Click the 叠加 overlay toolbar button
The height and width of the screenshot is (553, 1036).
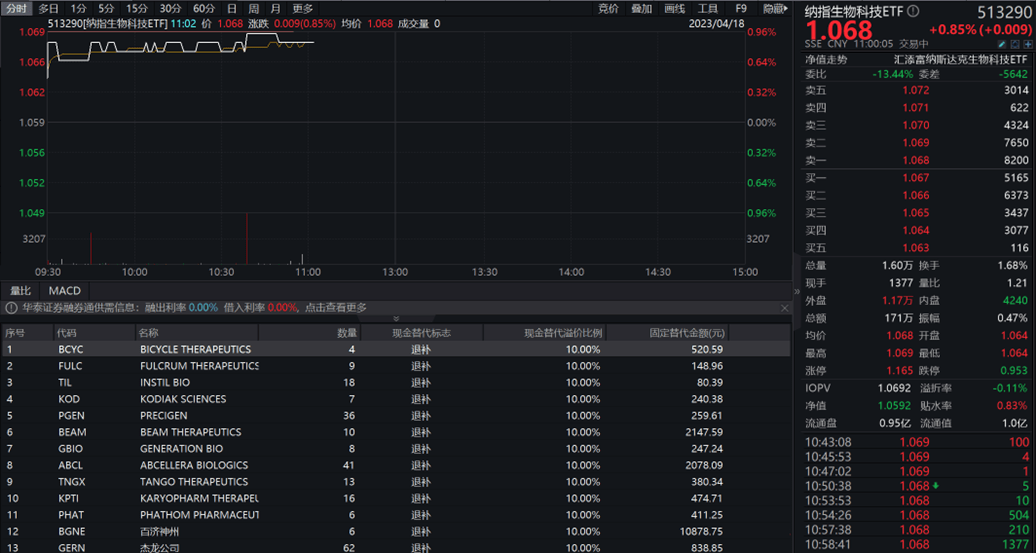pyautogui.click(x=642, y=9)
